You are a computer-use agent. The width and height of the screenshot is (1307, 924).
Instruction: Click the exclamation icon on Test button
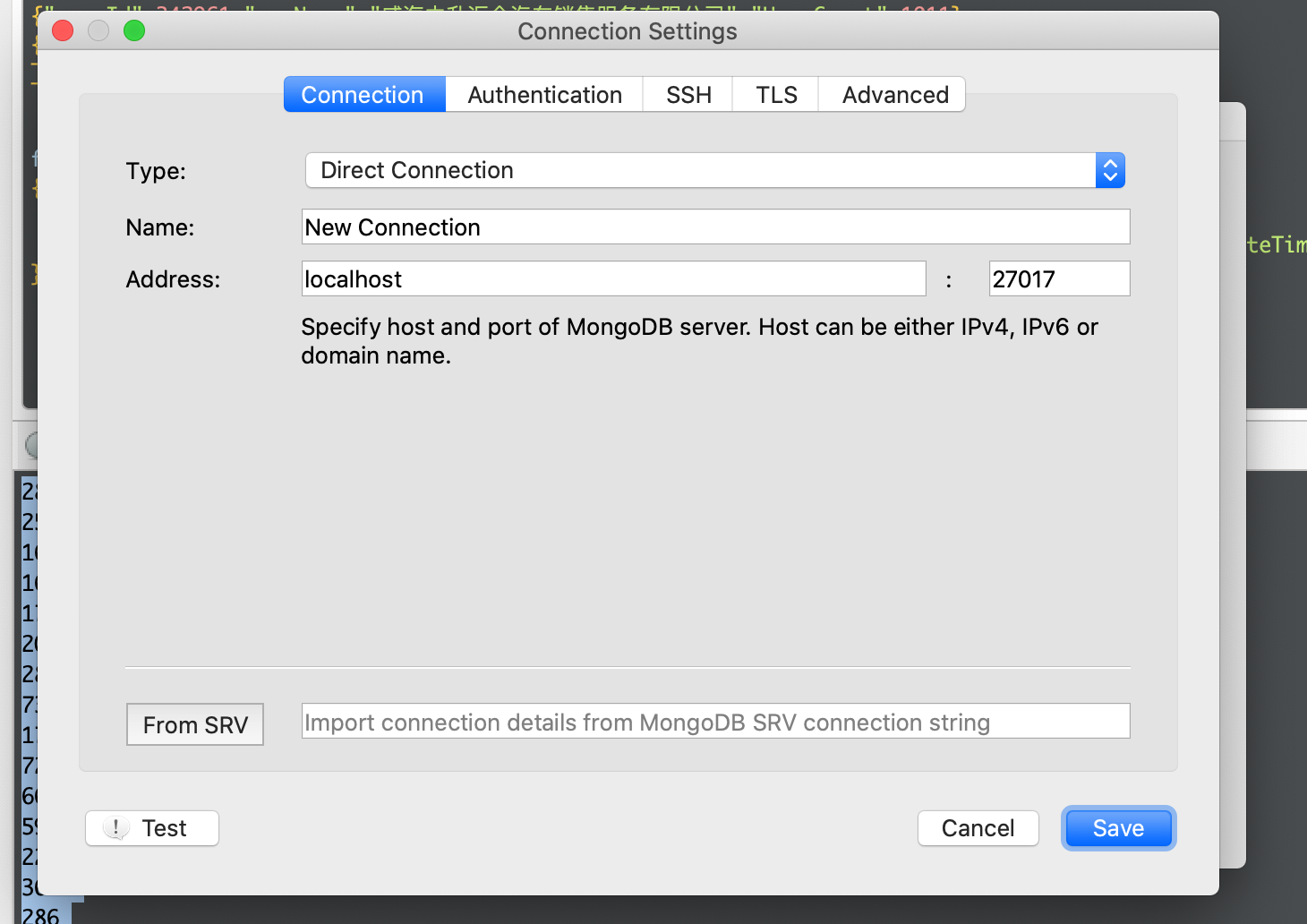115,828
